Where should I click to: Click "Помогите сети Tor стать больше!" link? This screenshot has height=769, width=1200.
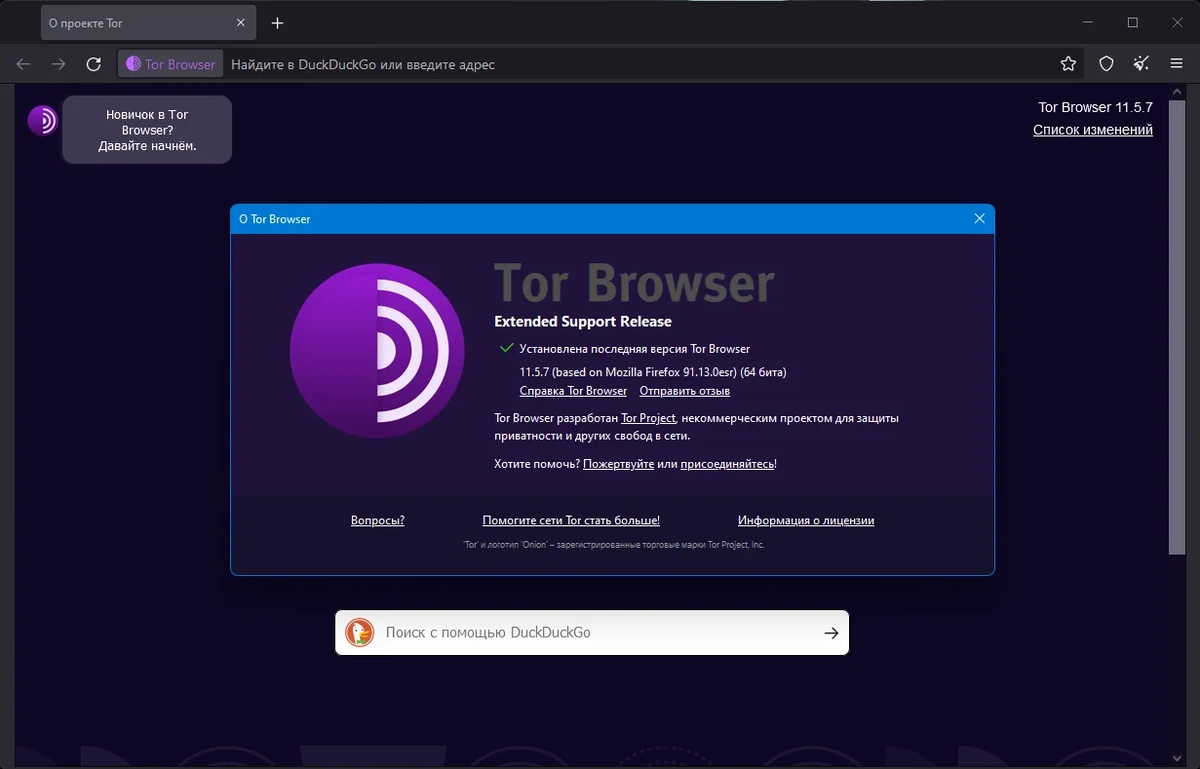point(571,520)
